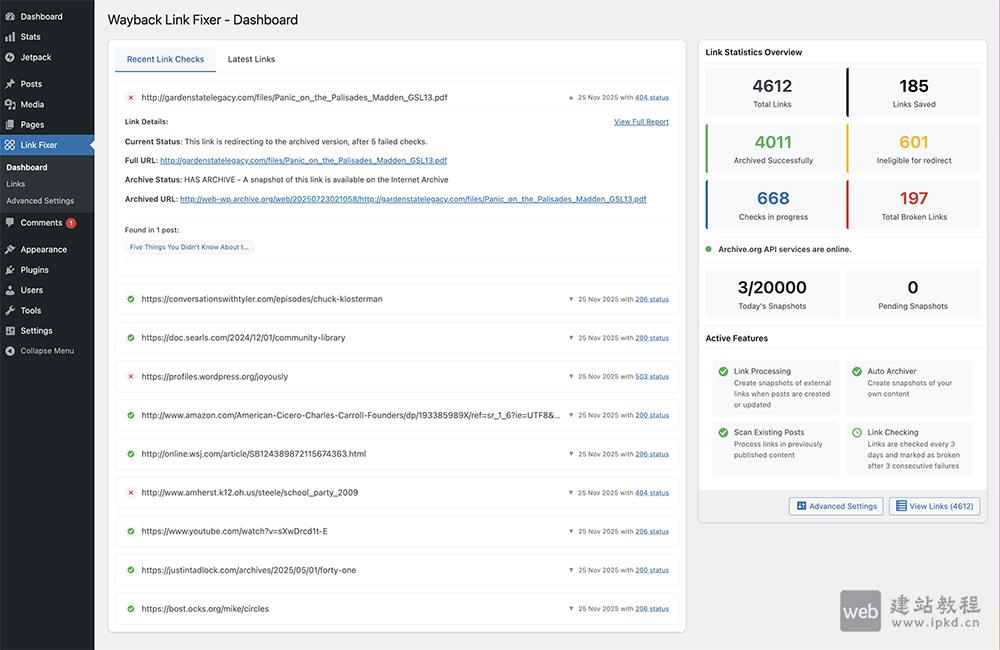Open Jetpack from the sidebar icon
Image resolution: width=1000 pixels, height=650 pixels.
[10, 57]
